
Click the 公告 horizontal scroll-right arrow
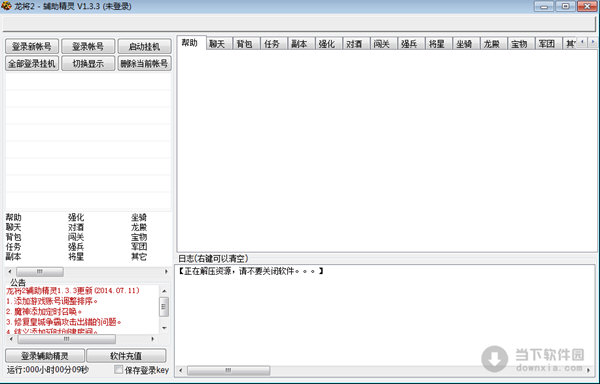coord(153,339)
